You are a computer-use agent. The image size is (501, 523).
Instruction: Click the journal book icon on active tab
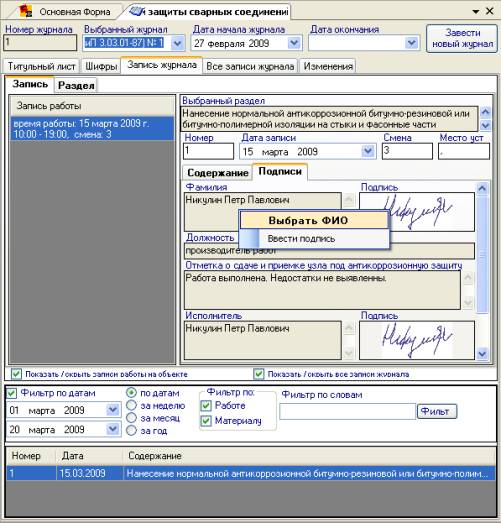tap(136, 11)
